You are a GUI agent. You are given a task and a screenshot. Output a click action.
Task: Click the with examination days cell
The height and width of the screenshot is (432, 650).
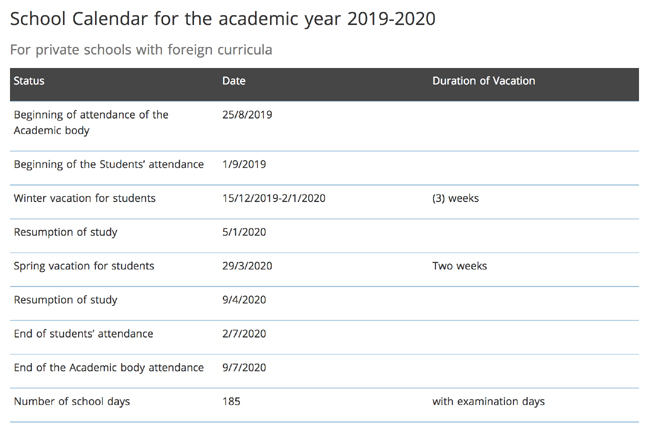(x=488, y=401)
